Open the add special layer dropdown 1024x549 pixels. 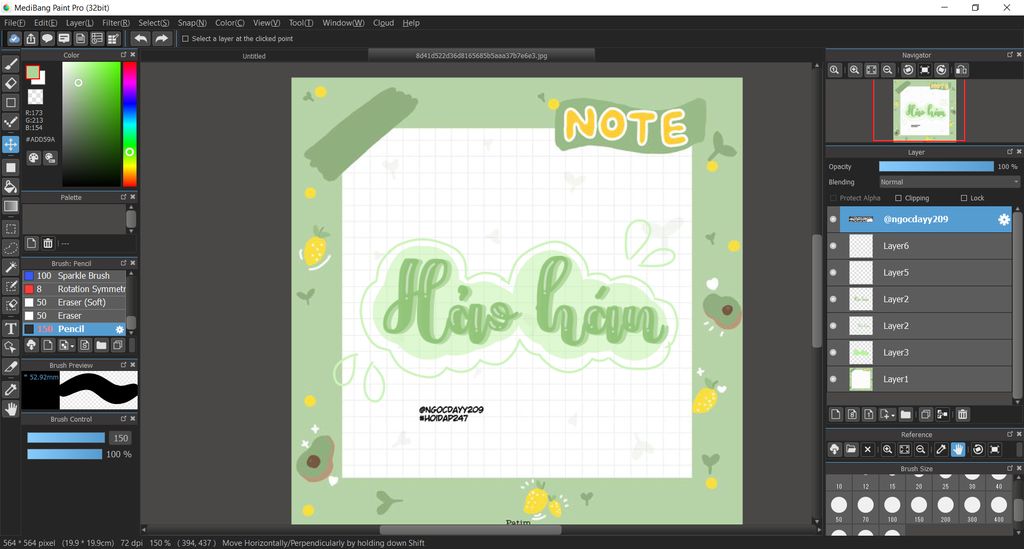(888, 414)
